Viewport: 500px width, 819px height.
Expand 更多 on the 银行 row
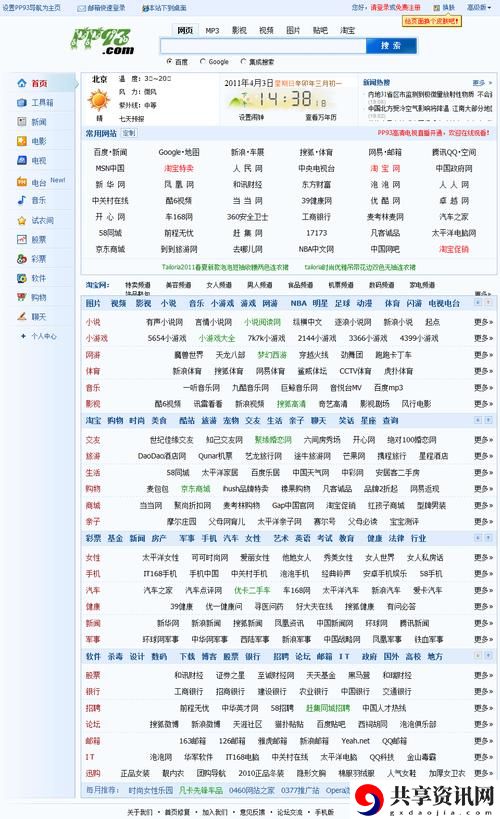[483, 692]
